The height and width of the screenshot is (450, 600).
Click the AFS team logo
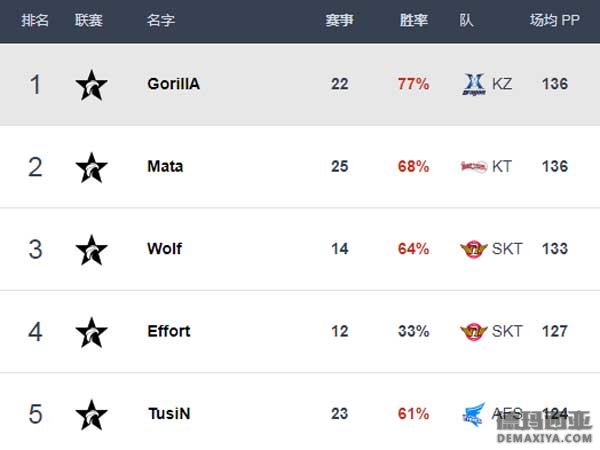point(474,414)
